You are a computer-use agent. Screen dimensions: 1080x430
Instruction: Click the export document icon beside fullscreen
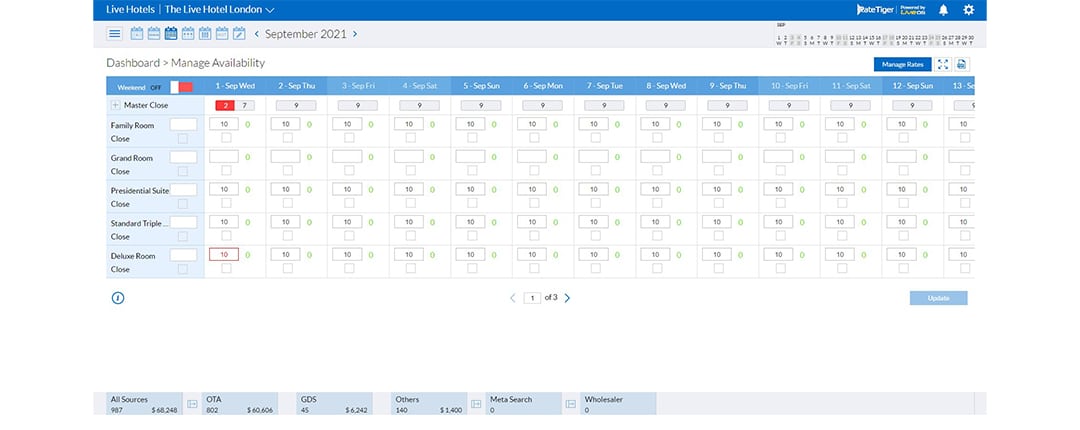point(961,64)
